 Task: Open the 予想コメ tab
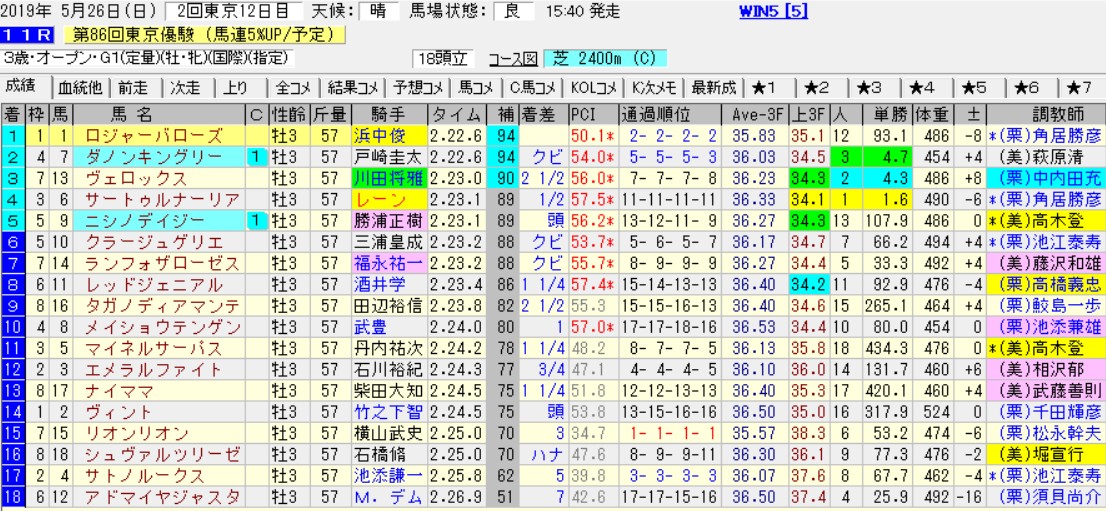point(418,86)
